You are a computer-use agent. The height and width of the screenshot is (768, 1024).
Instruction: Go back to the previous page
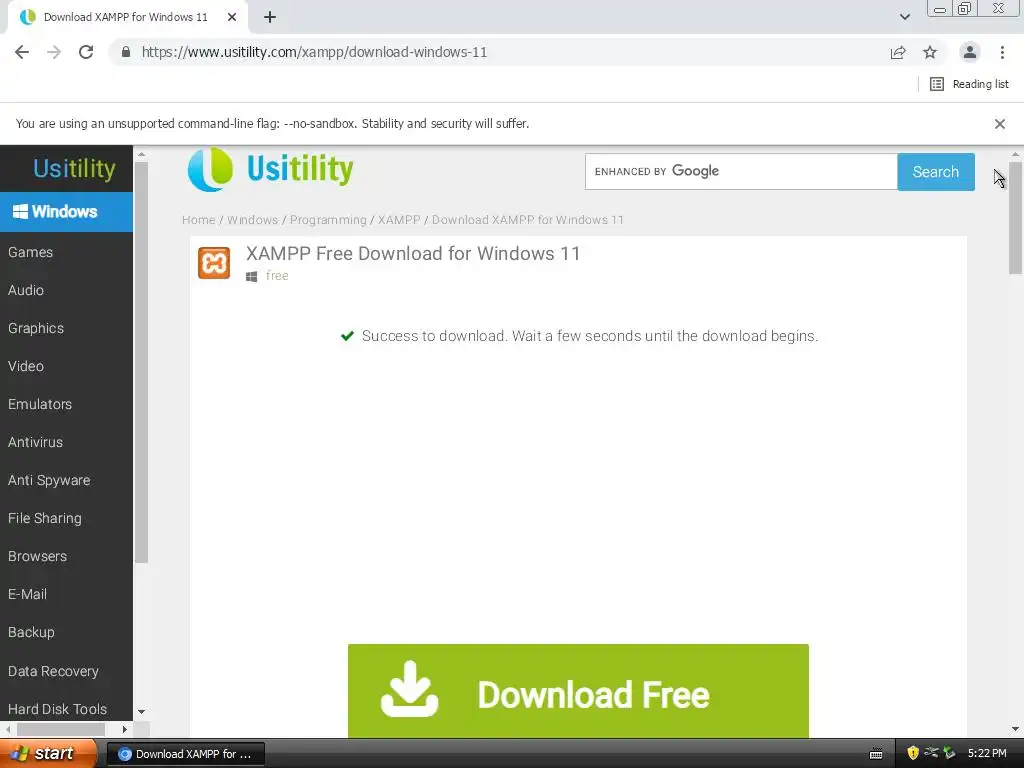pyautogui.click(x=22, y=52)
